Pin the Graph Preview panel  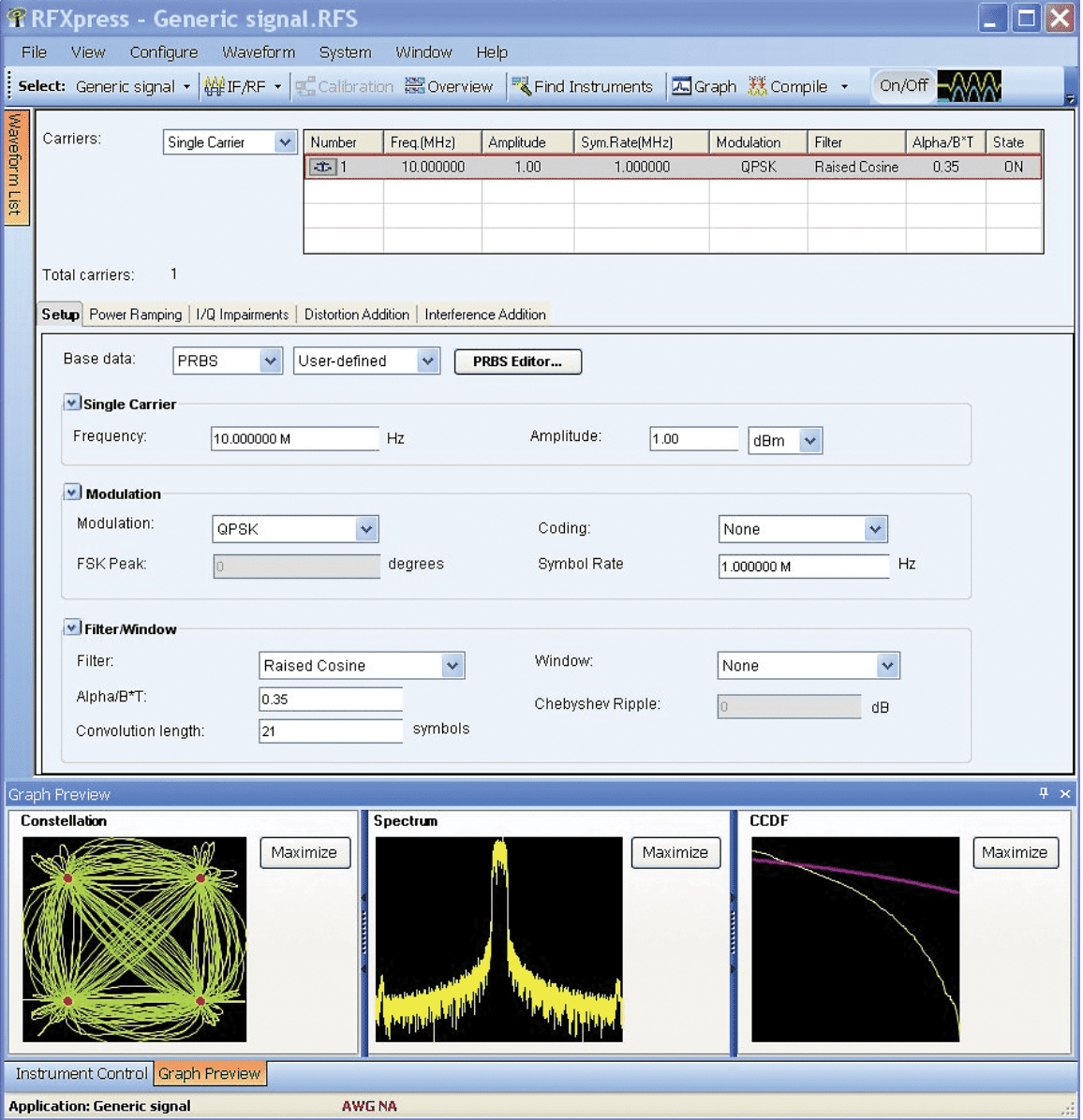(1044, 793)
